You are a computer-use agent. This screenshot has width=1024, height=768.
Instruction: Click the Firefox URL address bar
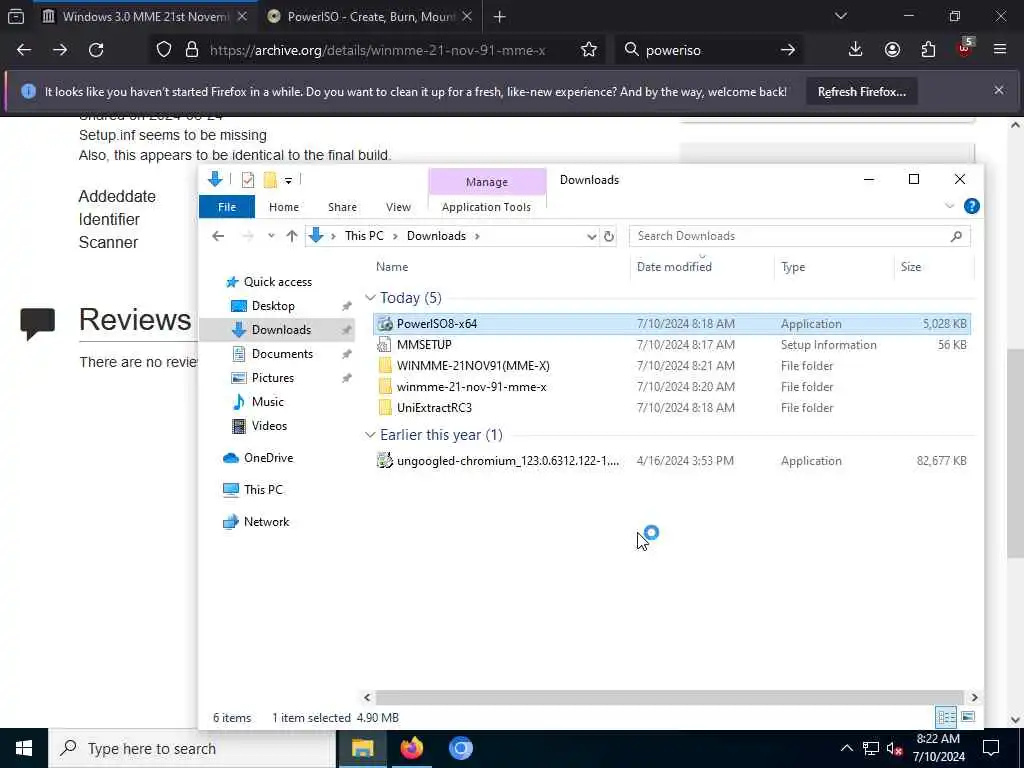pos(379,50)
